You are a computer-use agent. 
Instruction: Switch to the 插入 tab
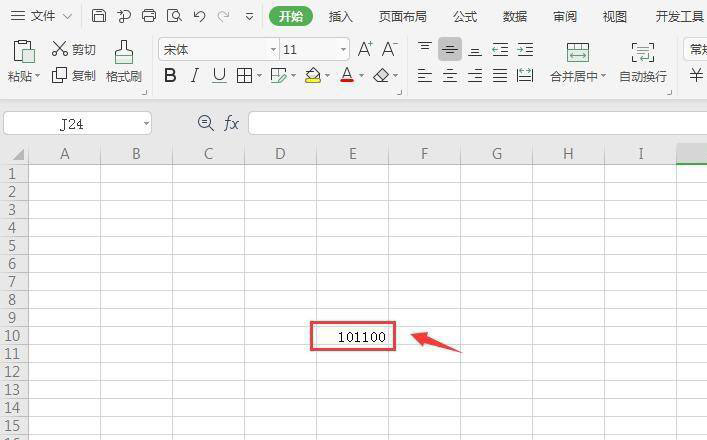point(340,17)
